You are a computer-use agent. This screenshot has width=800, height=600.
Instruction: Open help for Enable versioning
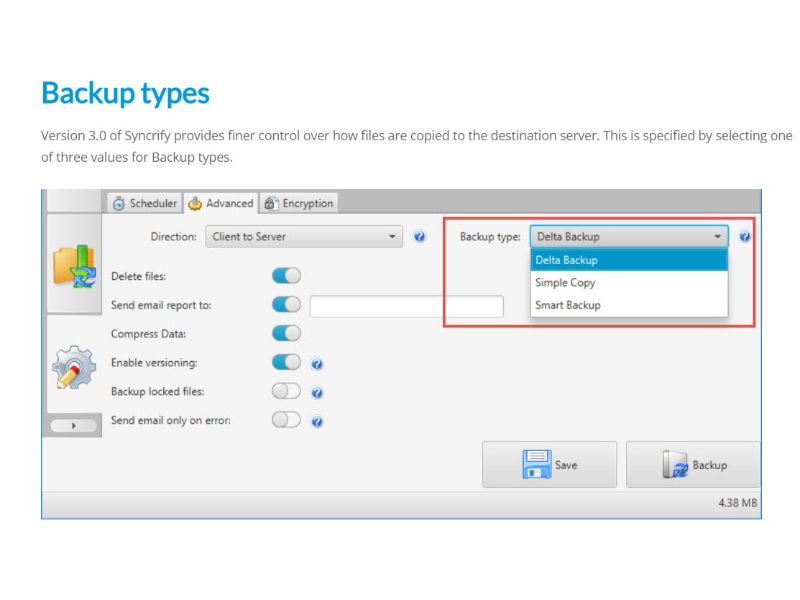317,364
